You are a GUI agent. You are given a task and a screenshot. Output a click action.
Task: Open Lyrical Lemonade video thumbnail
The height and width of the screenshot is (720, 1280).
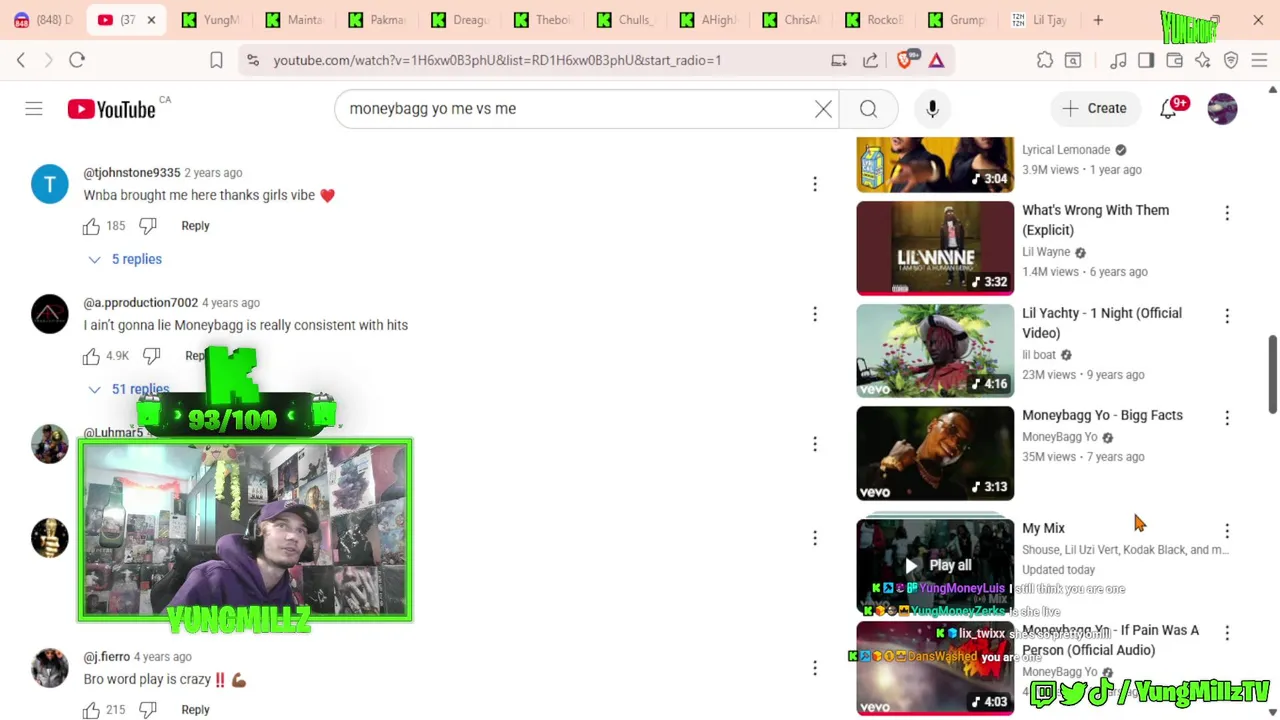[935, 164]
